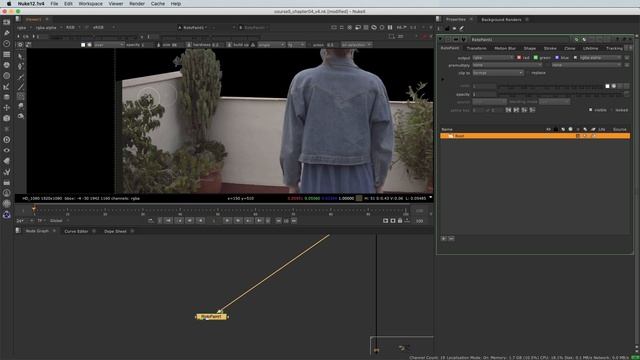Open the viewer sRGB colorspace dropdown

(103, 27)
